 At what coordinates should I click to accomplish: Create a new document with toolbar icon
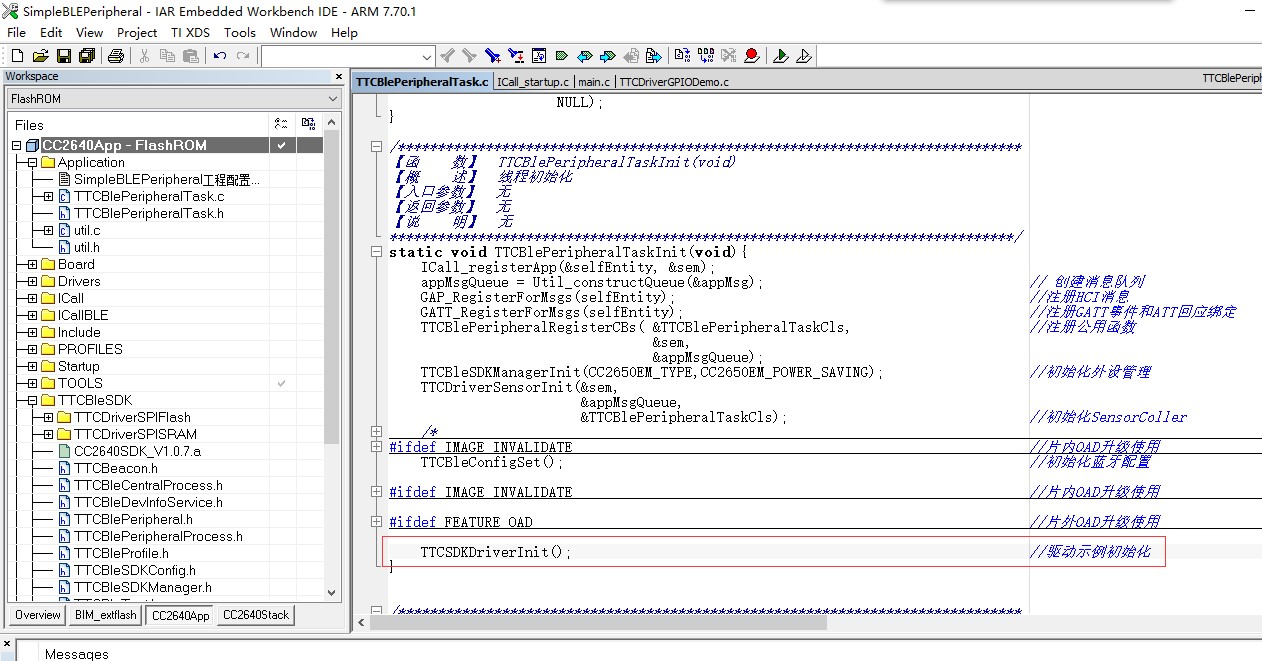pyautogui.click(x=19, y=56)
